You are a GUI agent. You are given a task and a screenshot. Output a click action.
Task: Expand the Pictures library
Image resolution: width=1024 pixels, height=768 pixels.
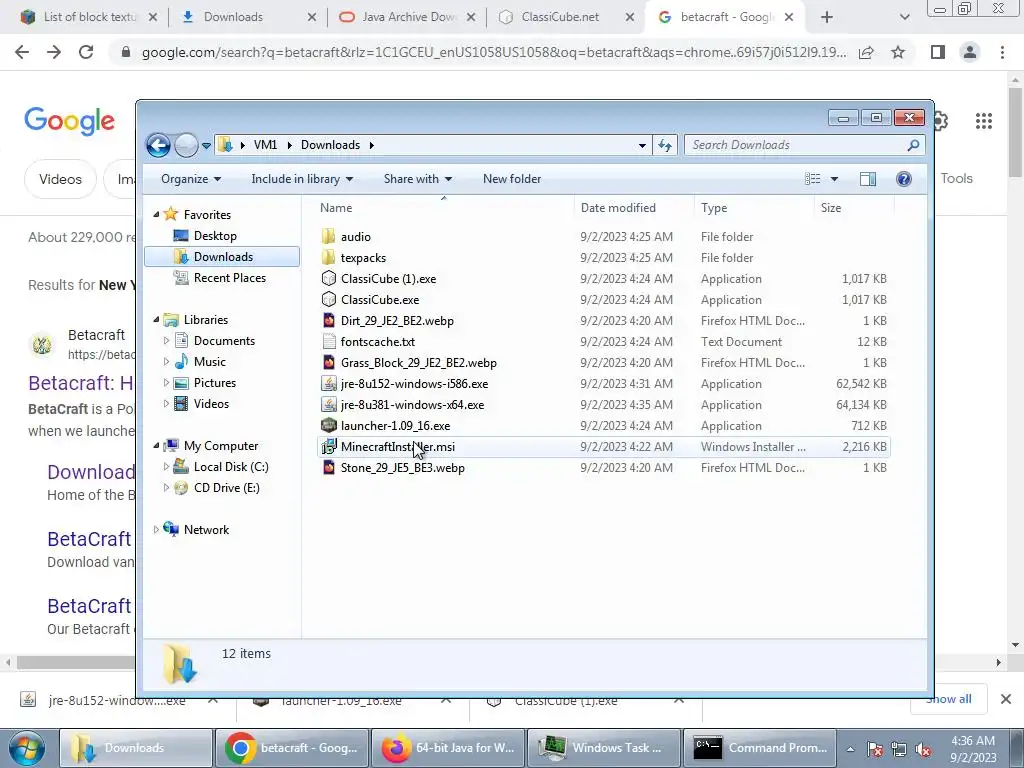(x=166, y=383)
